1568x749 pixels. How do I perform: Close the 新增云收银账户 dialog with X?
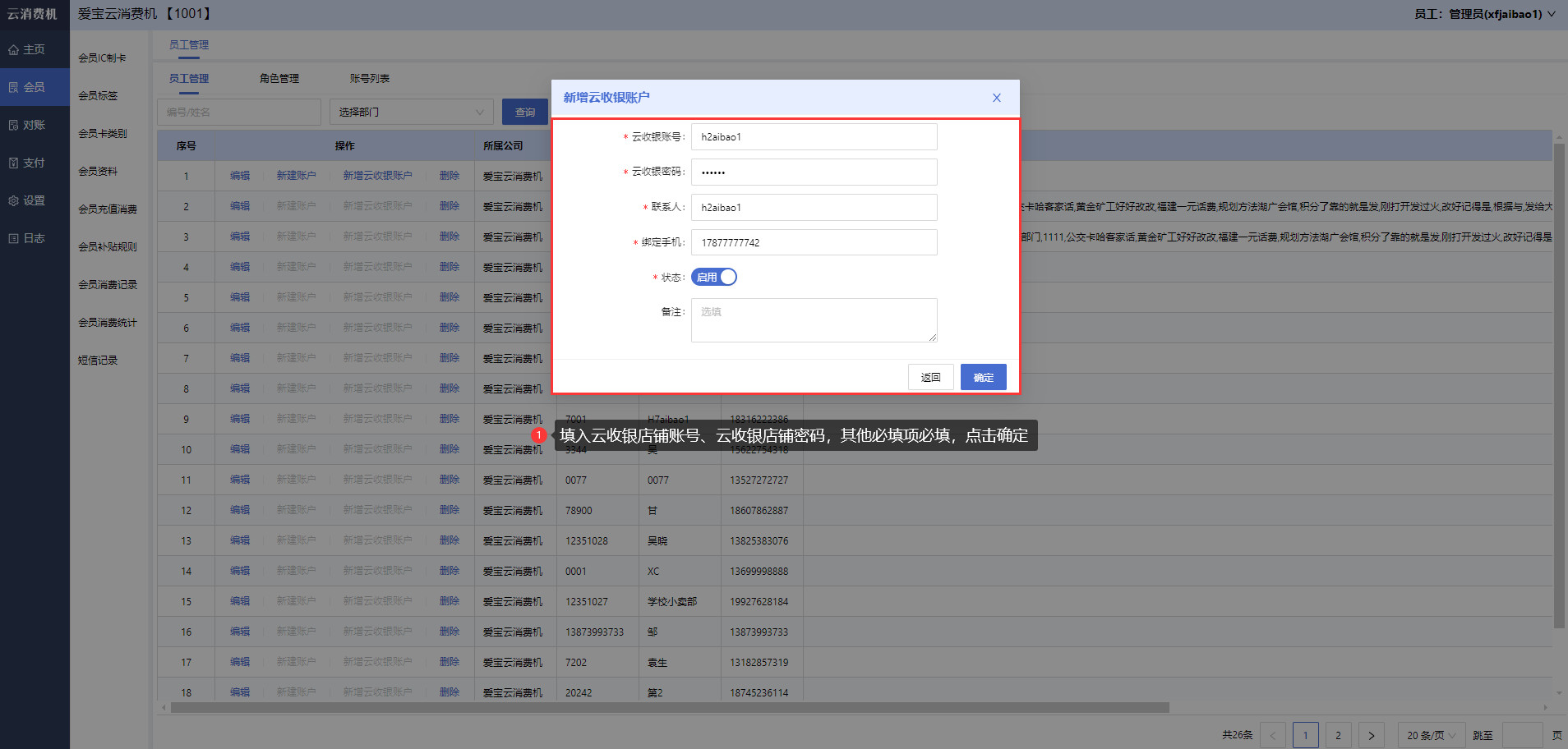click(996, 98)
